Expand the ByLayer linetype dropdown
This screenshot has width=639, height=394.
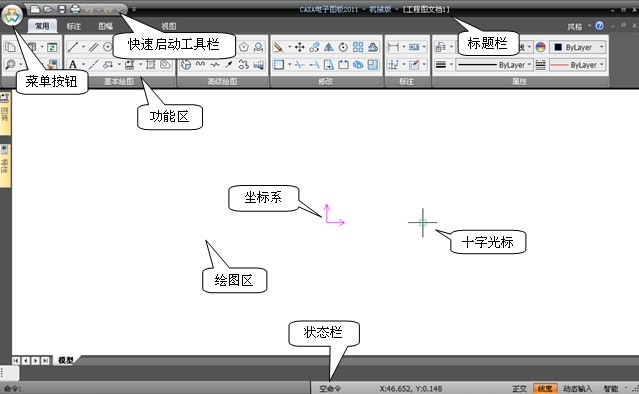(494, 65)
